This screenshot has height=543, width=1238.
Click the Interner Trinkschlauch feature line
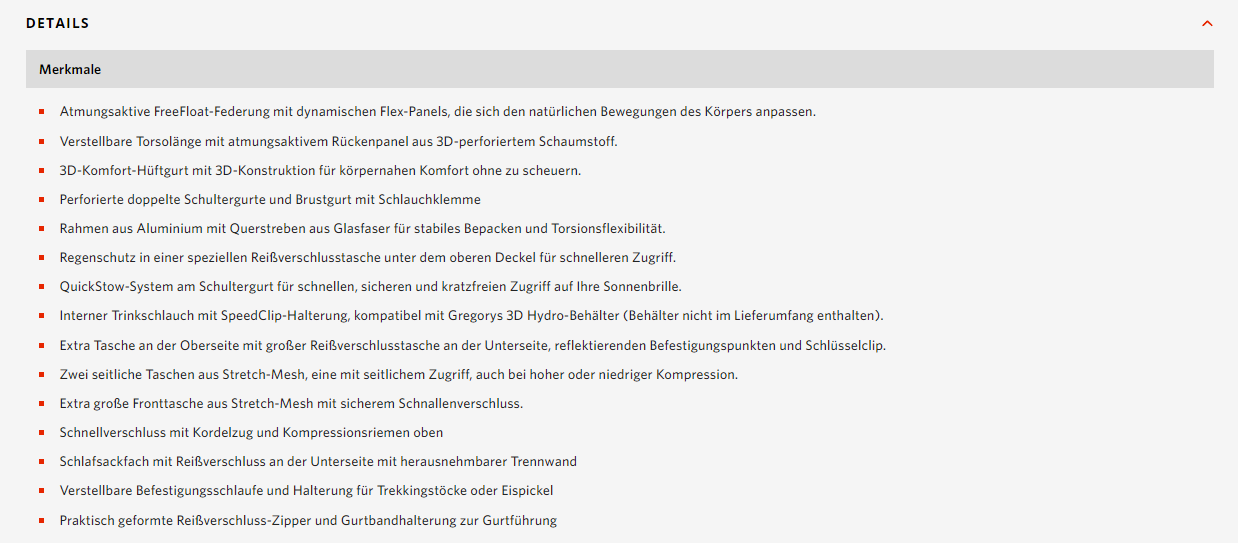[472, 315]
